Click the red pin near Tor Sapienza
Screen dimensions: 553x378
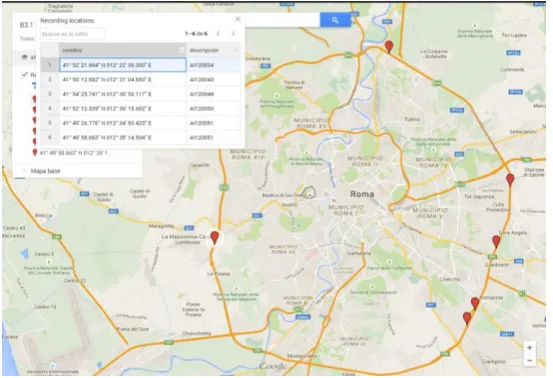(x=510, y=179)
